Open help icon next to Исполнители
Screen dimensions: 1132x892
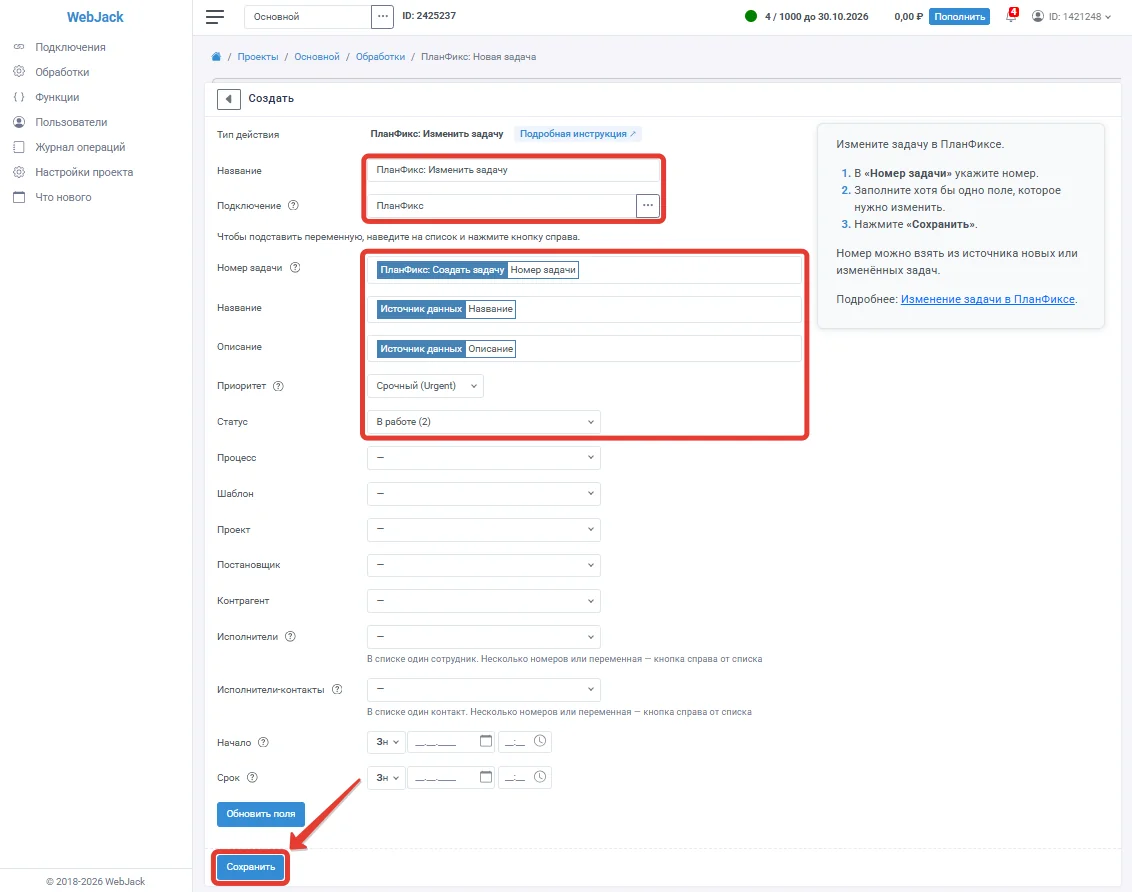[290, 637]
